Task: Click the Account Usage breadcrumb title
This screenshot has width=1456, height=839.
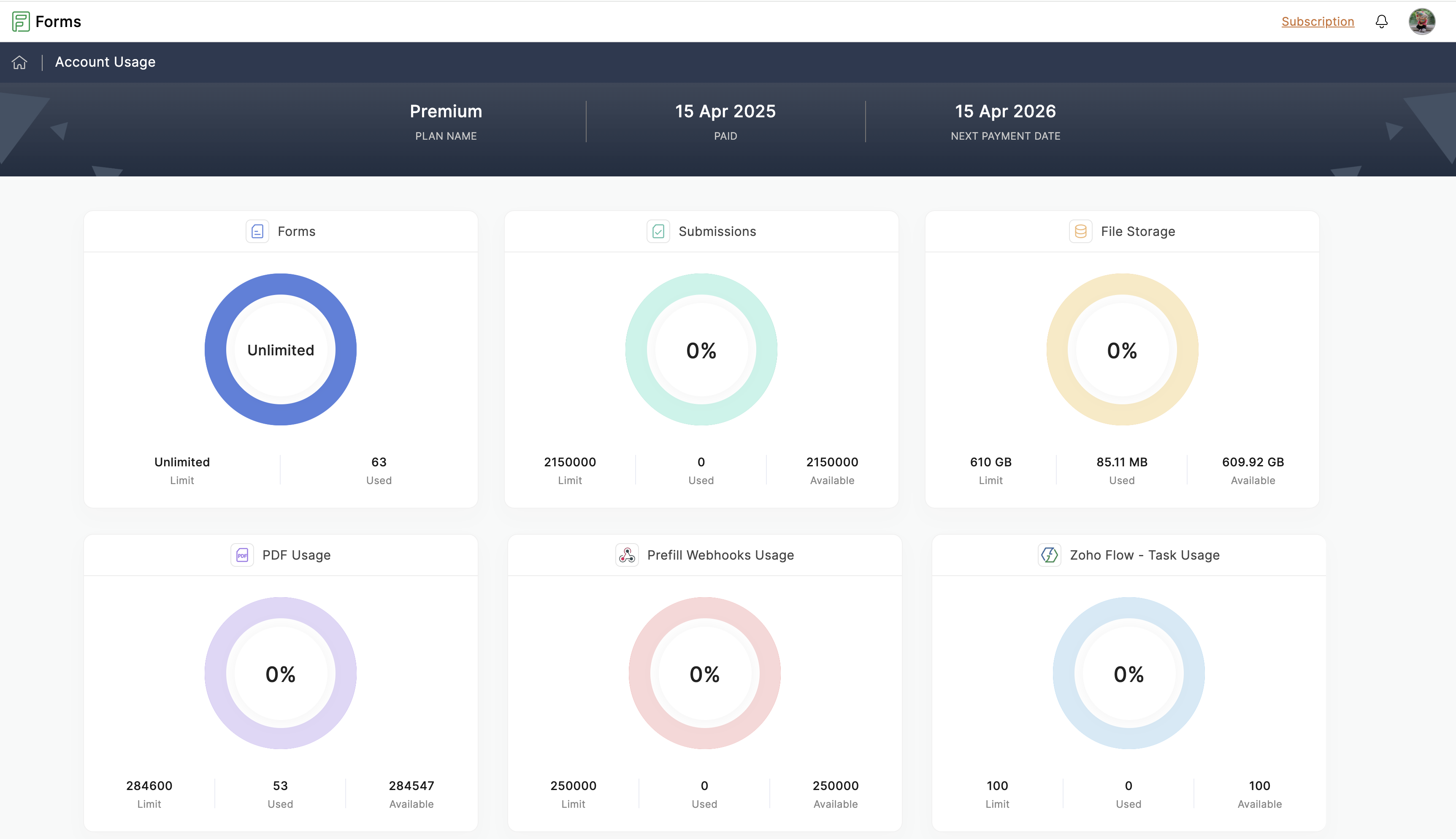Action: click(x=105, y=62)
